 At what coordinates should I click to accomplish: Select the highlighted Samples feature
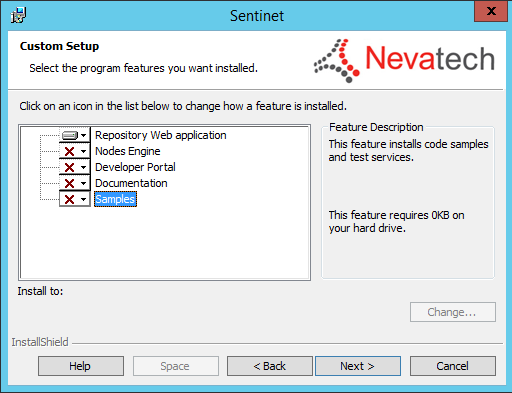coord(115,199)
